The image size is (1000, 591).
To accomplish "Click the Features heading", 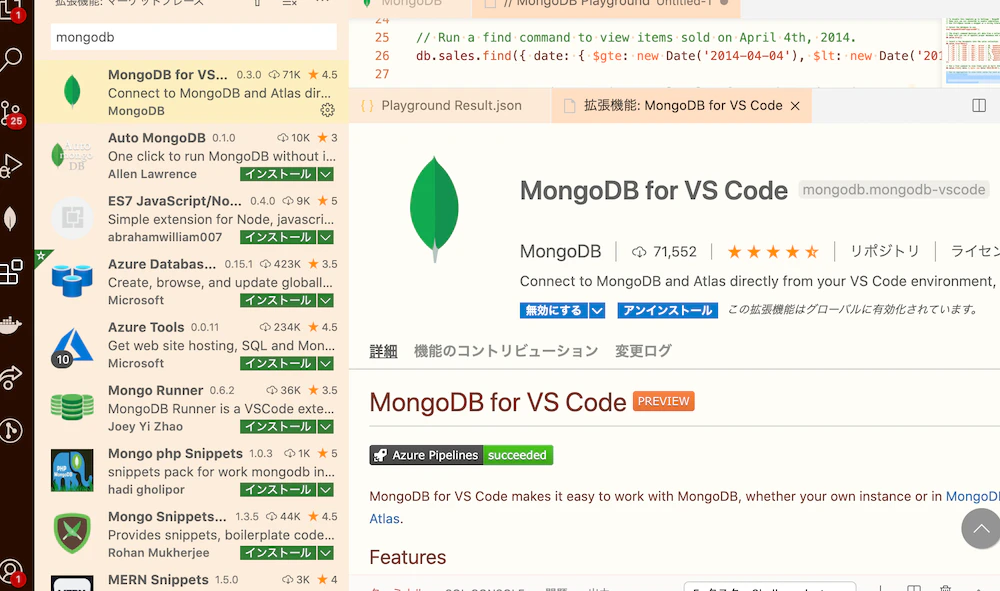I will pos(408,557).
